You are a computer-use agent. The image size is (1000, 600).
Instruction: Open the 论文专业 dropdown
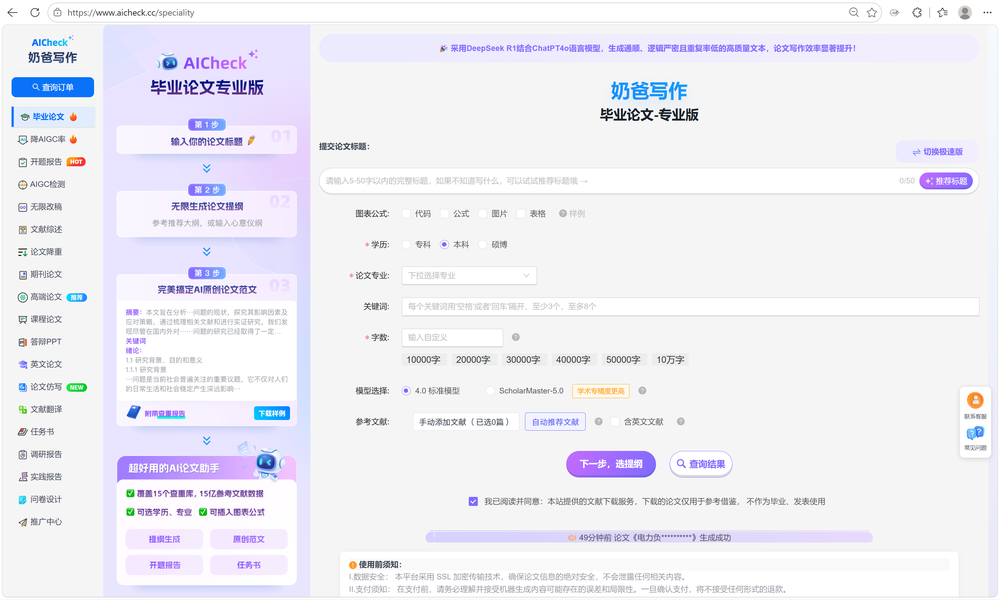coord(469,275)
